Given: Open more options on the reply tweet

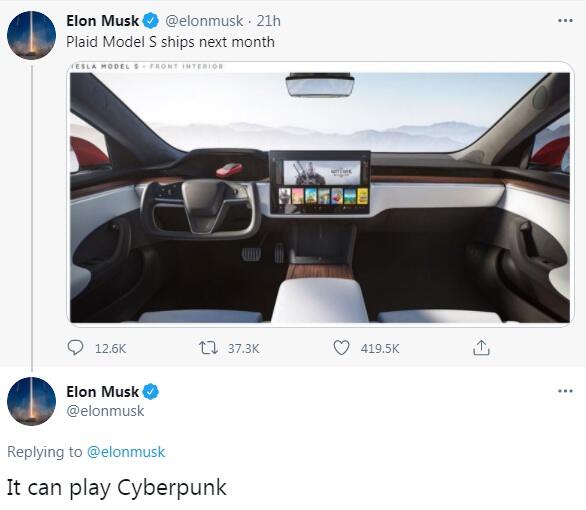Looking at the screenshot, I should 565,391.
